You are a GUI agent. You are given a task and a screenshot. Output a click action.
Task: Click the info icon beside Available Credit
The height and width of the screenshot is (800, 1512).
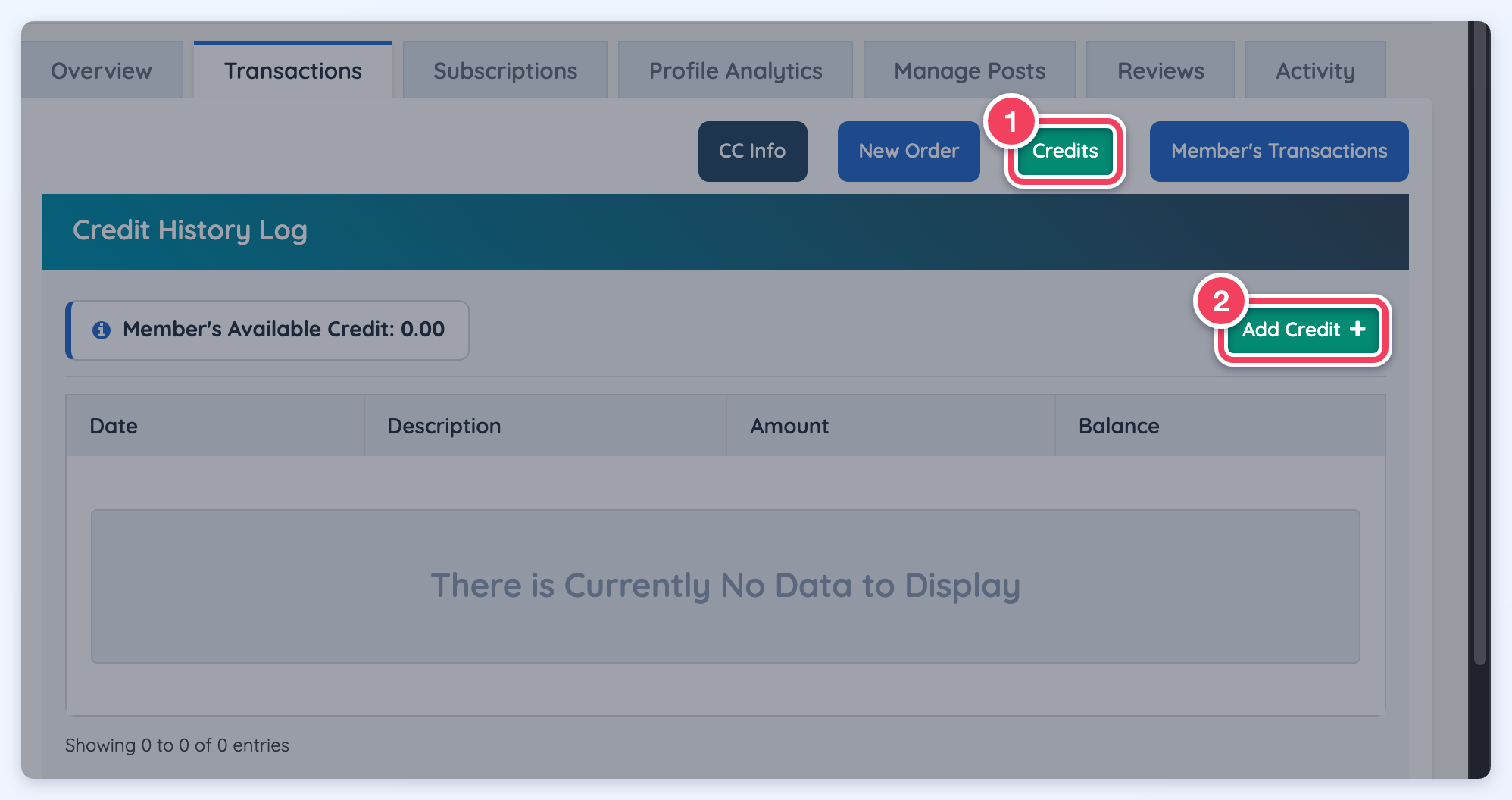[102, 330]
